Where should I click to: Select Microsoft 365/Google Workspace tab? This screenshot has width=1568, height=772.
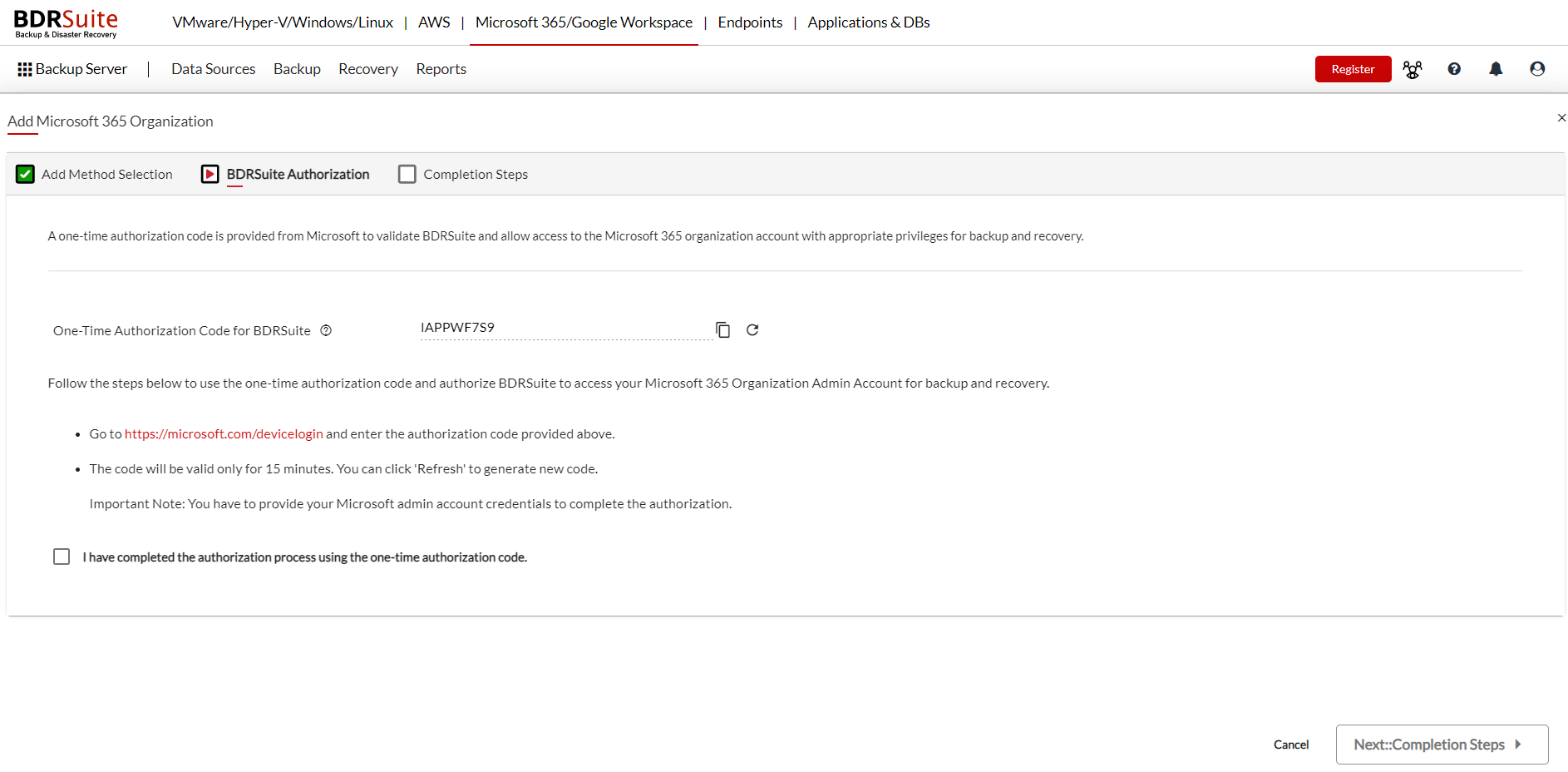(x=584, y=22)
